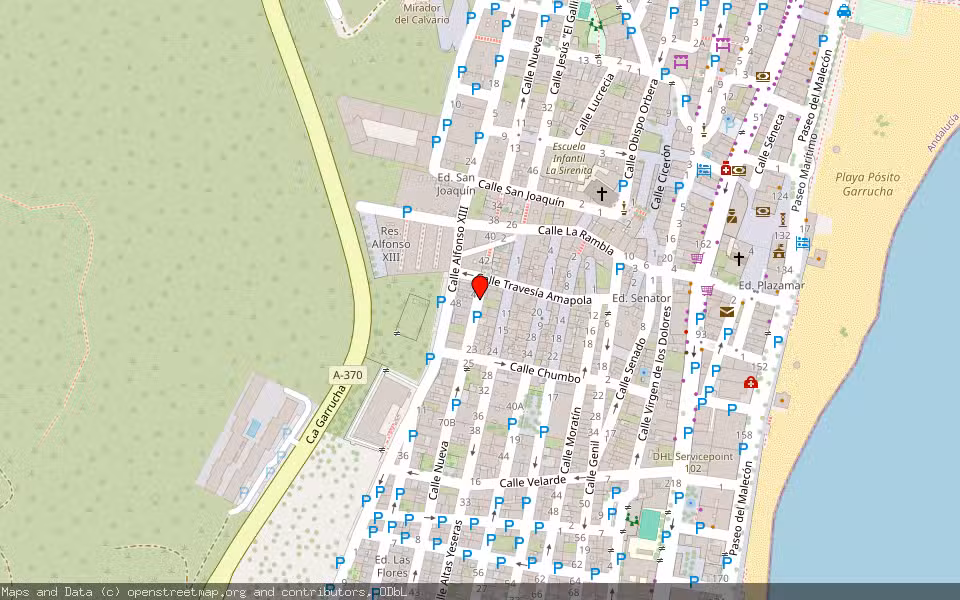Select the blue hotel icon near Calle Cicerón
The image size is (960, 600).
tap(704, 169)
